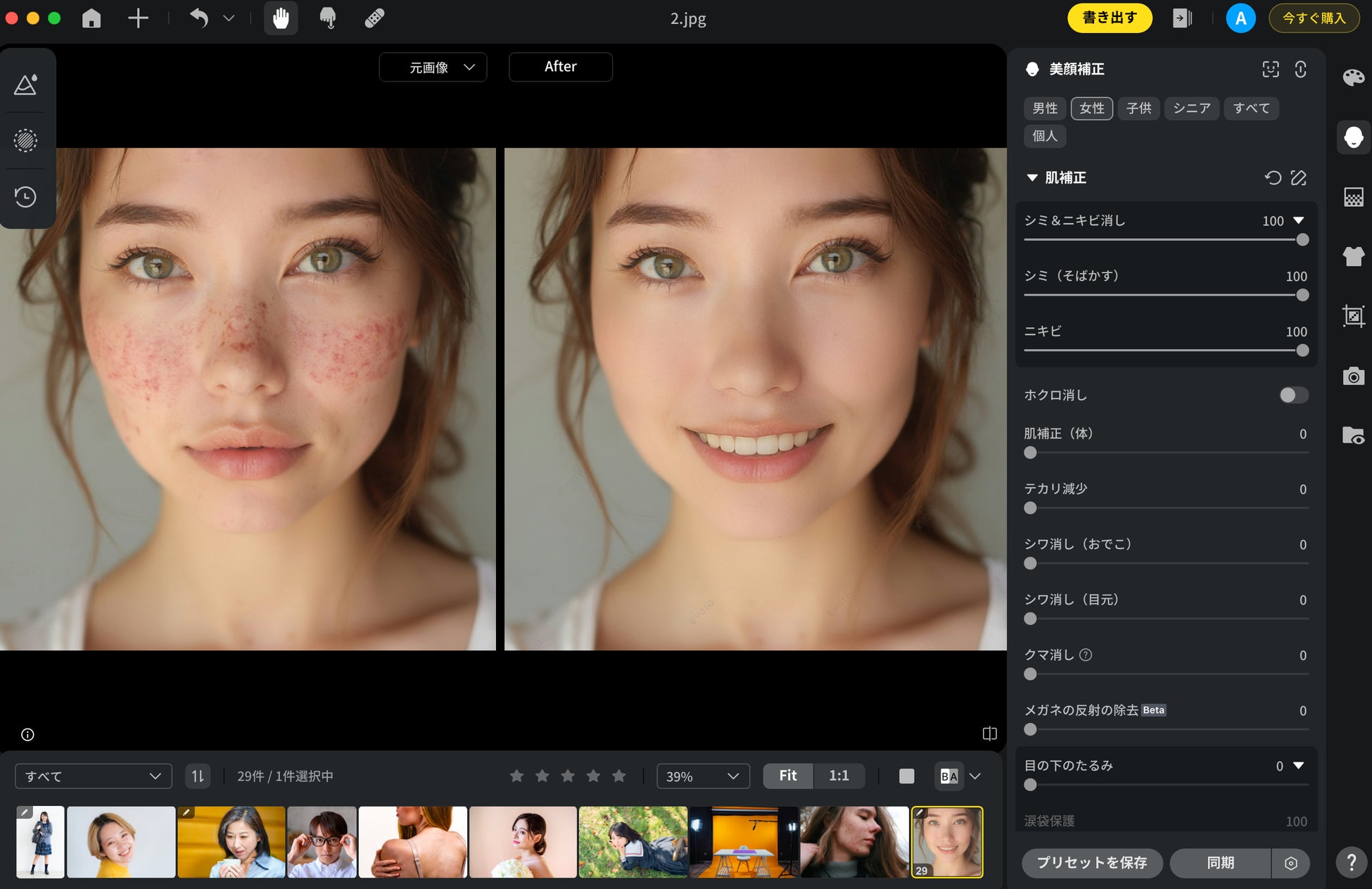Click the help question mark button

pyautogui.click(x=1352, y=862)
